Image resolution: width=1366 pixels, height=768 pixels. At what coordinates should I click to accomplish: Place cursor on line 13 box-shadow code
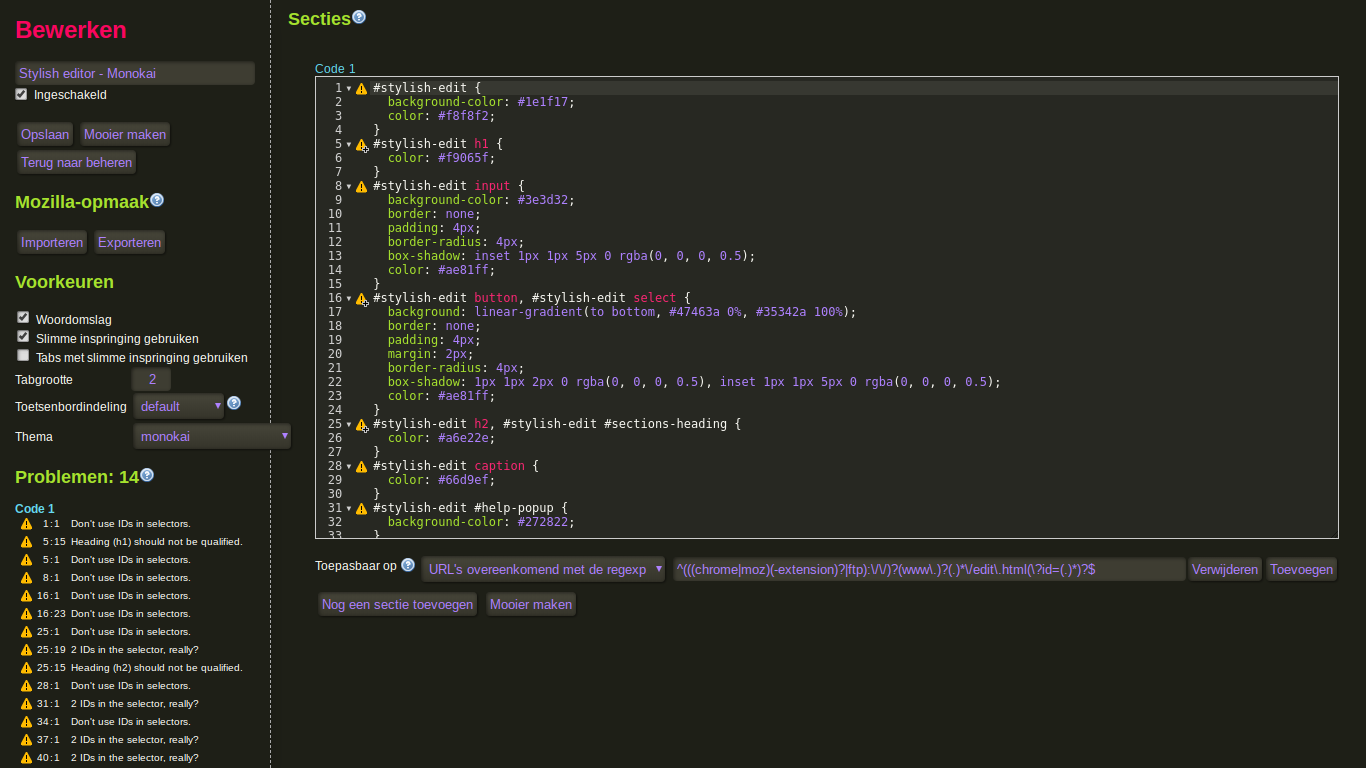571,256
